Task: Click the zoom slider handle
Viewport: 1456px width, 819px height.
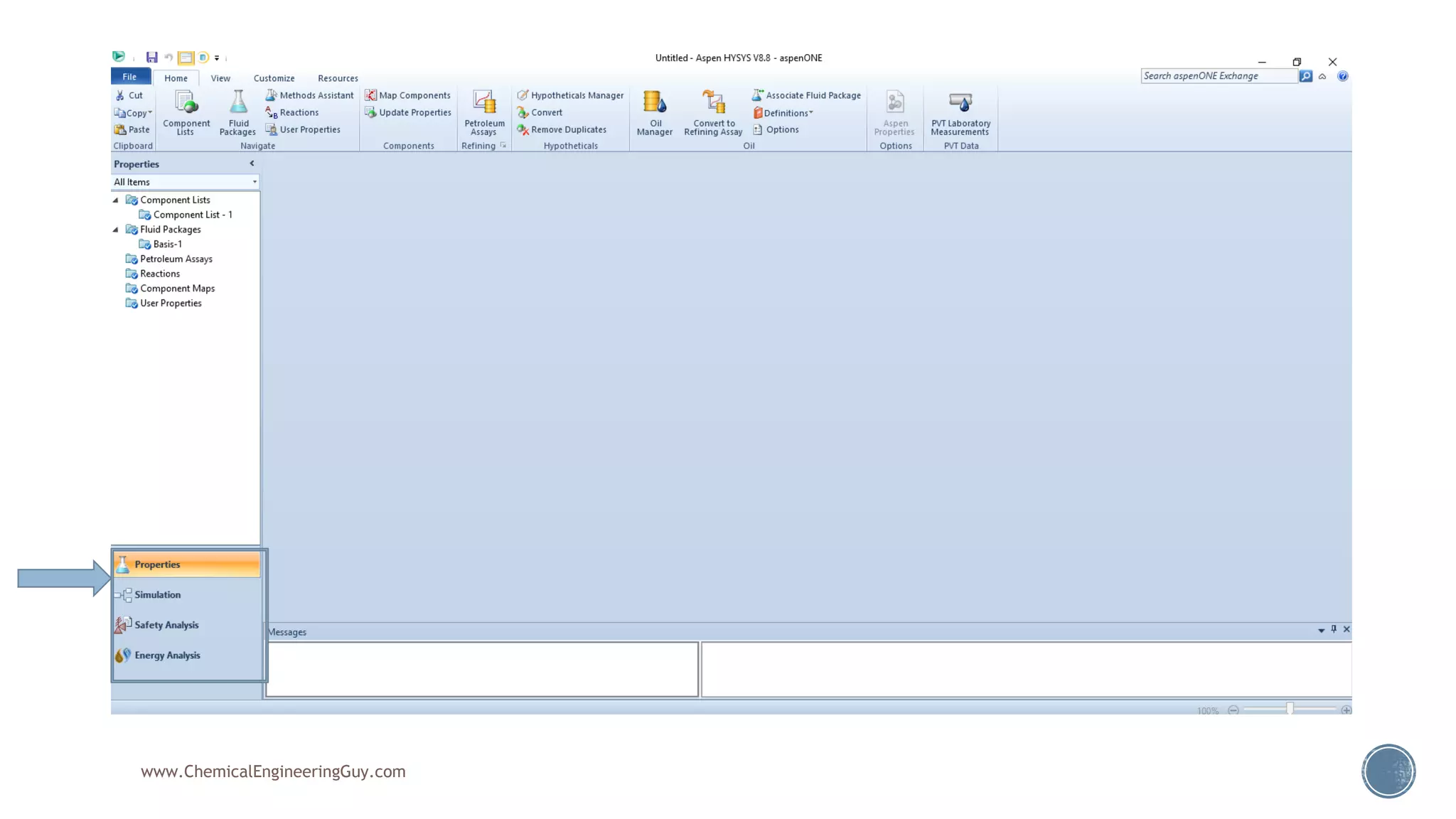Action: click(x=1290, y=710)
